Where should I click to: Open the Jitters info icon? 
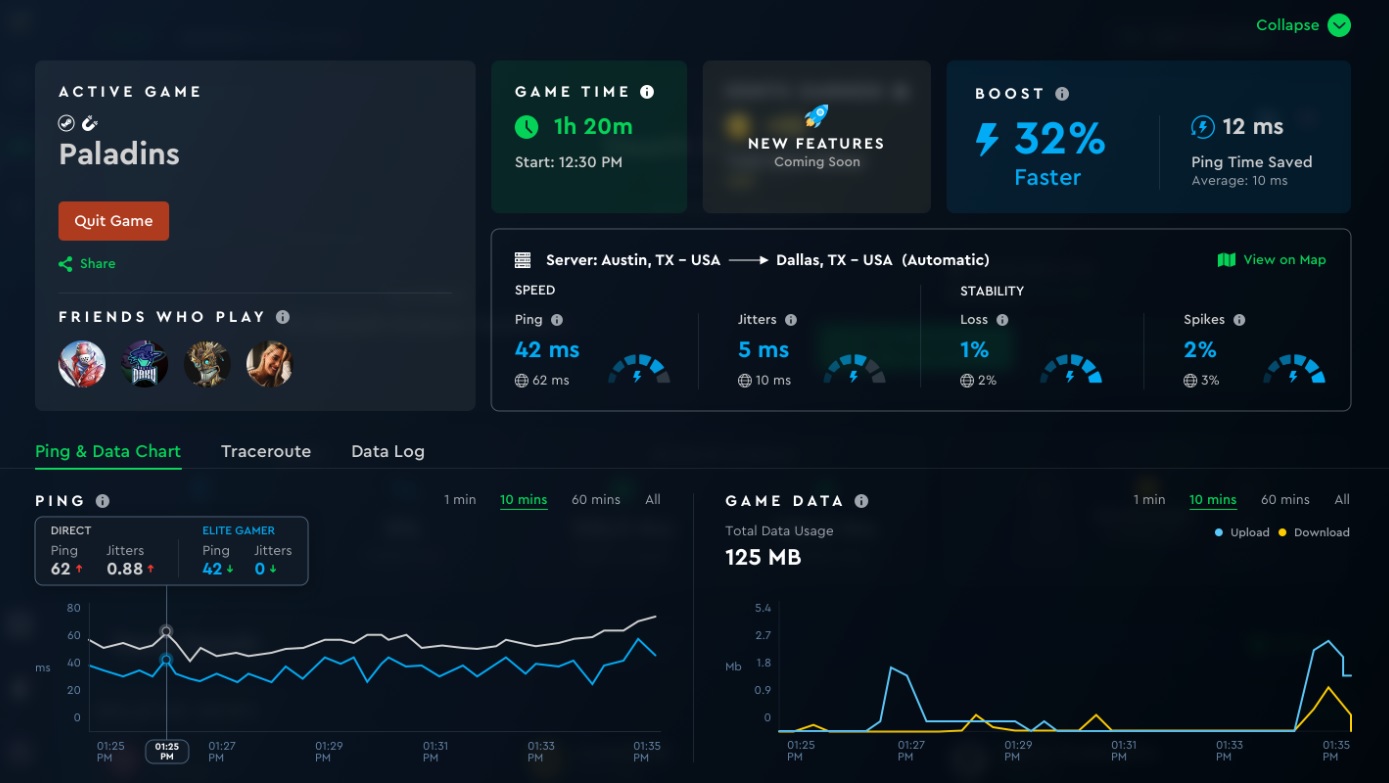(791, 320)
